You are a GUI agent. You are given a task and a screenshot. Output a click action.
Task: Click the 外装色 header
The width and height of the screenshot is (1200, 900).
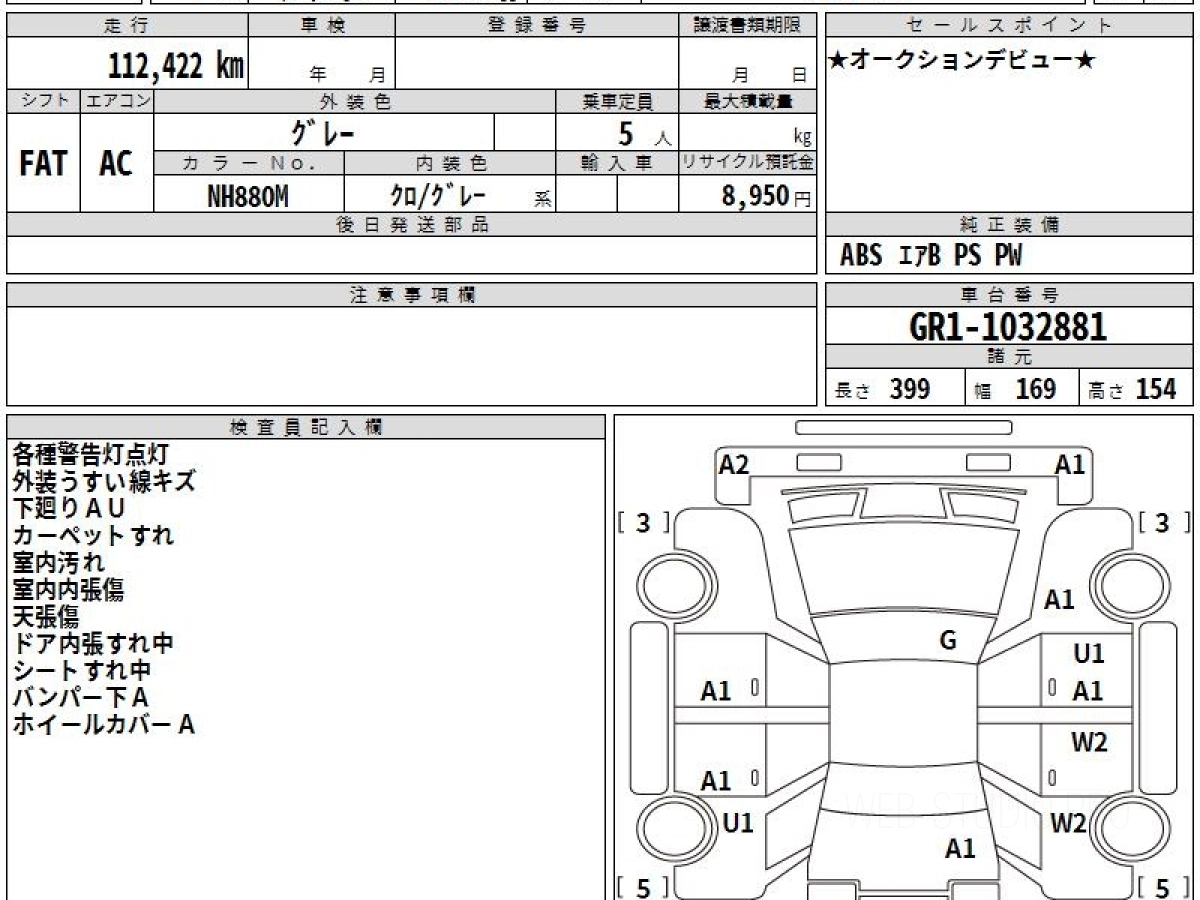coord(355,101)
